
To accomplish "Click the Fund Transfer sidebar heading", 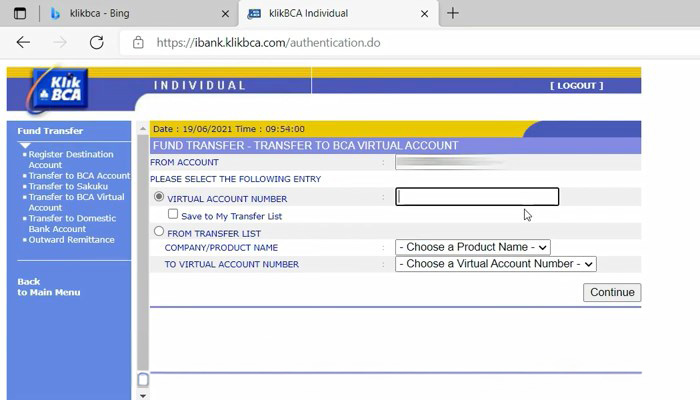I will tap(50, 131).
